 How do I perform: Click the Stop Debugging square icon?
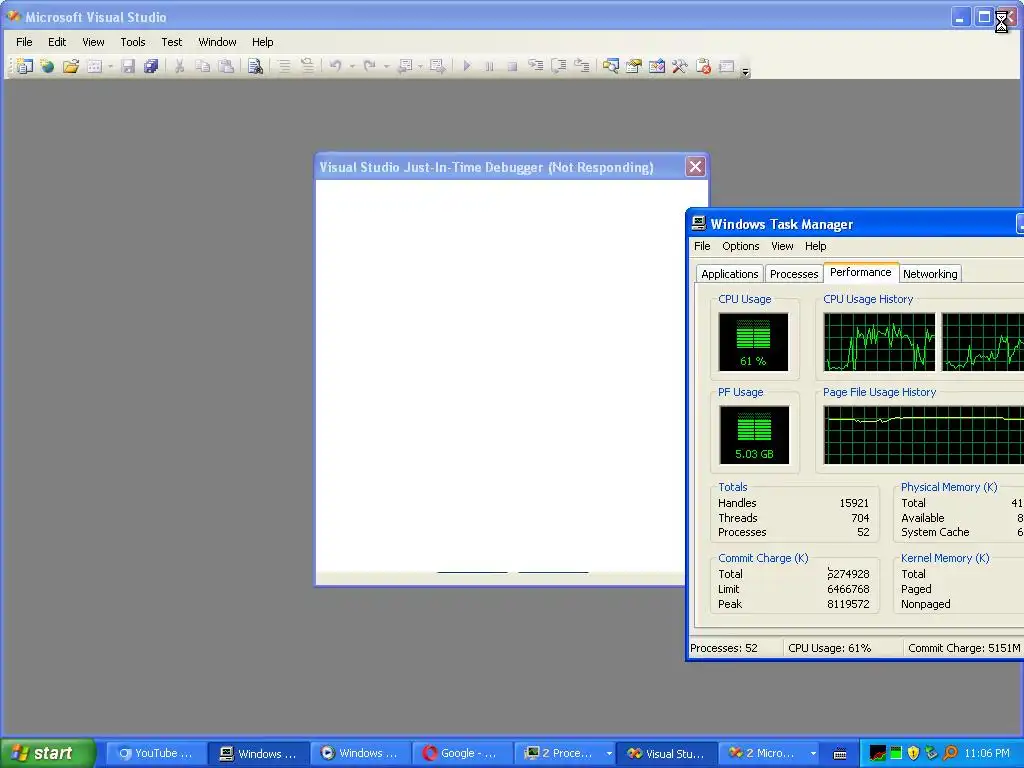pos(513,66)
